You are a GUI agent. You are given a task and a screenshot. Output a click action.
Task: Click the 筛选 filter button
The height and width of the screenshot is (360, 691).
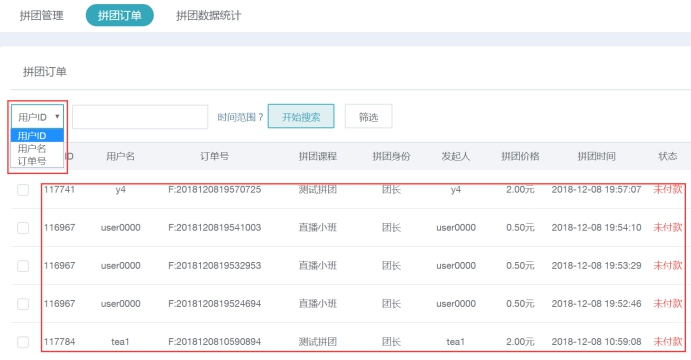coord(368,116)
